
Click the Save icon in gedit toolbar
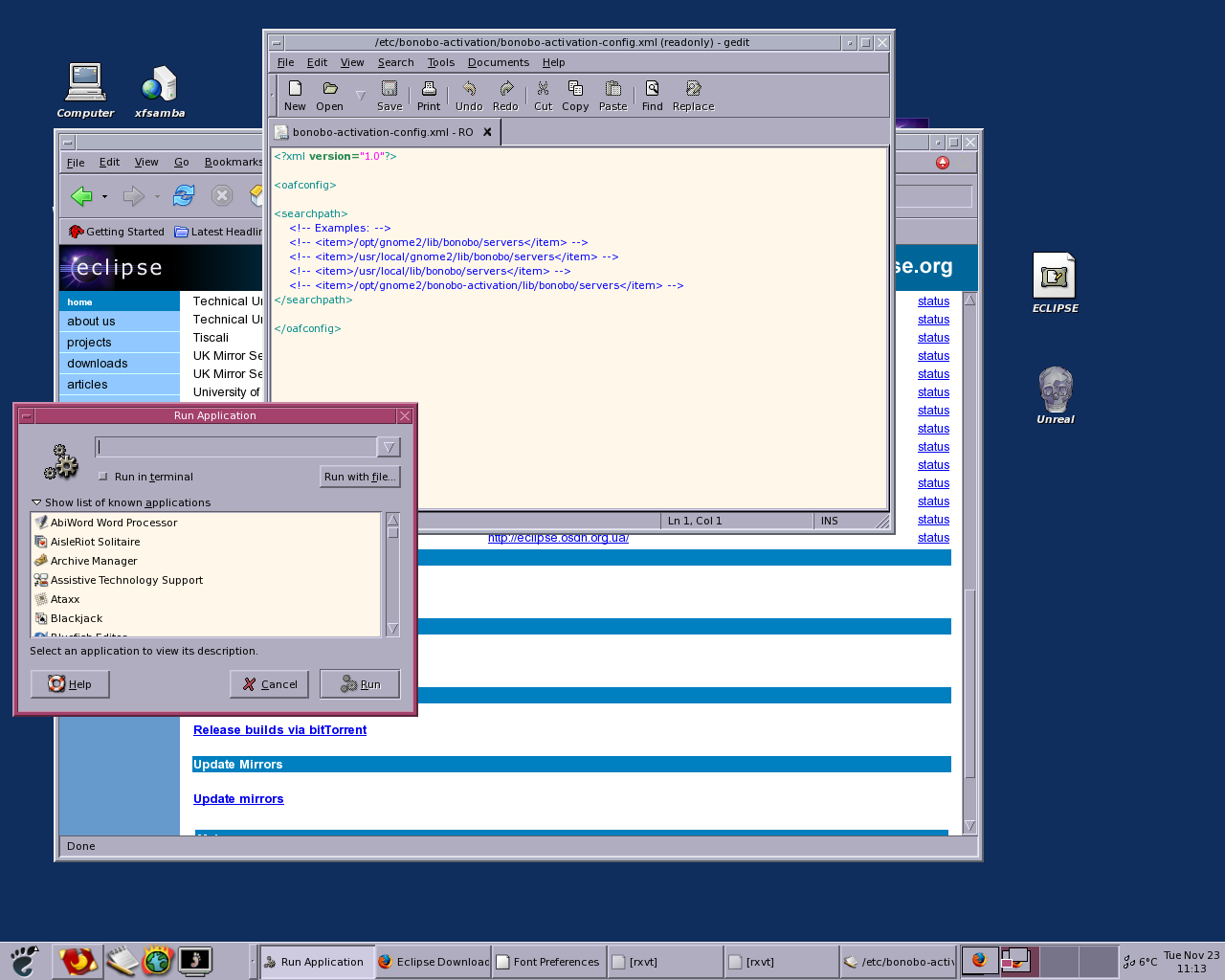tap(390, 89)
